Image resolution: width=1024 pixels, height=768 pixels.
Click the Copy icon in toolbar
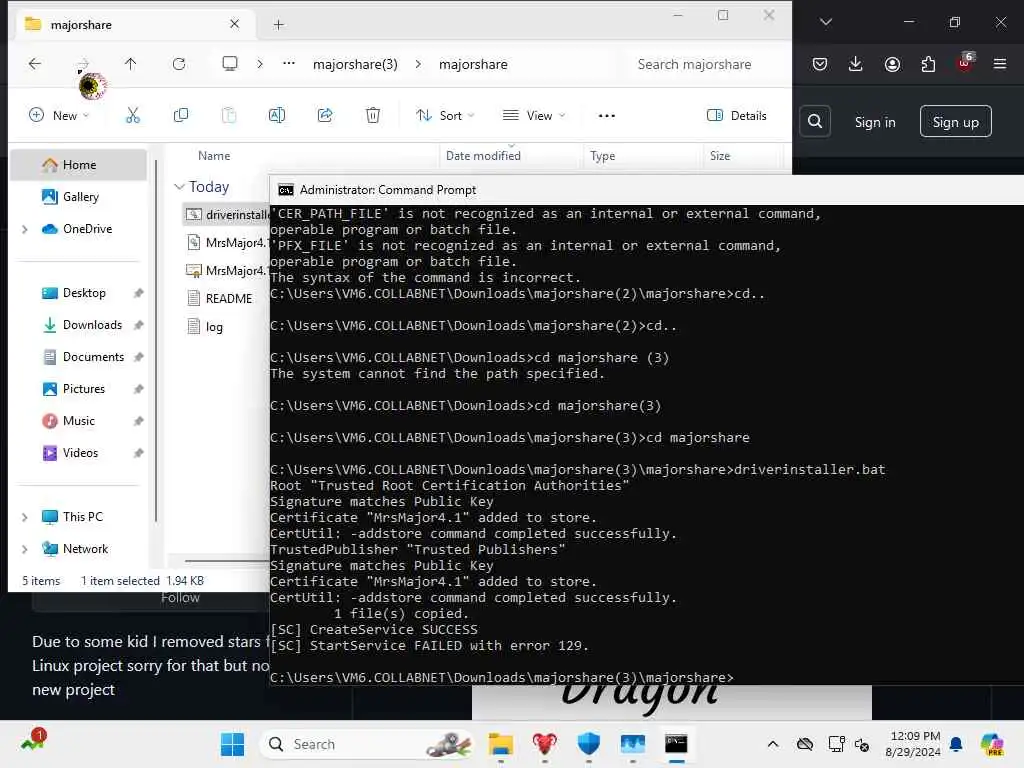click(181, 116)
